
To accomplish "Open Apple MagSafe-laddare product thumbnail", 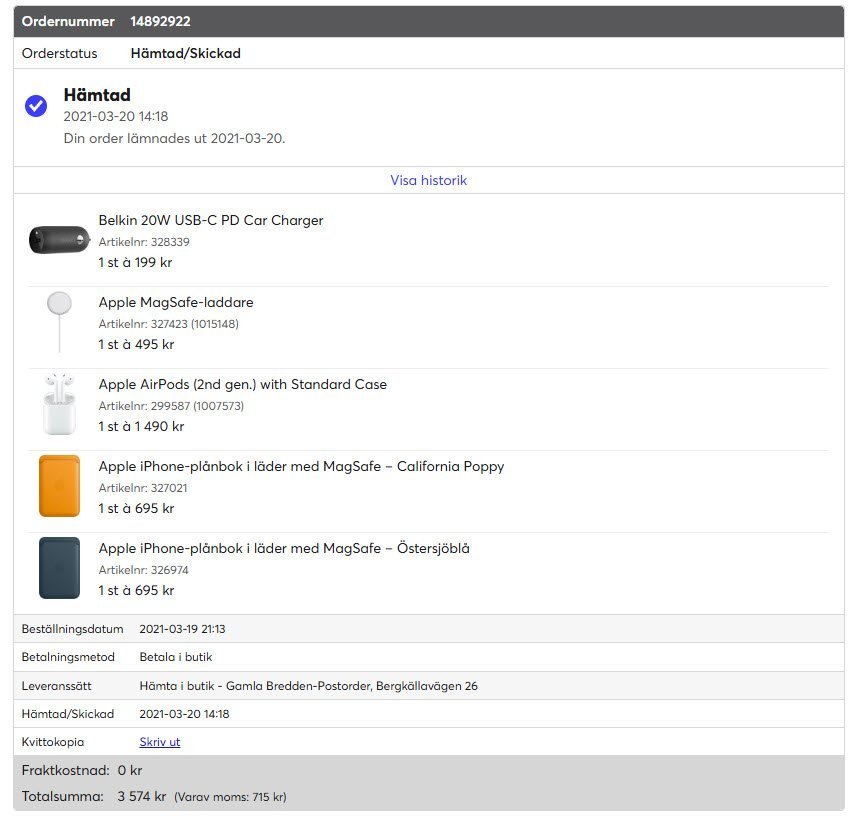I will coord(59,322).
